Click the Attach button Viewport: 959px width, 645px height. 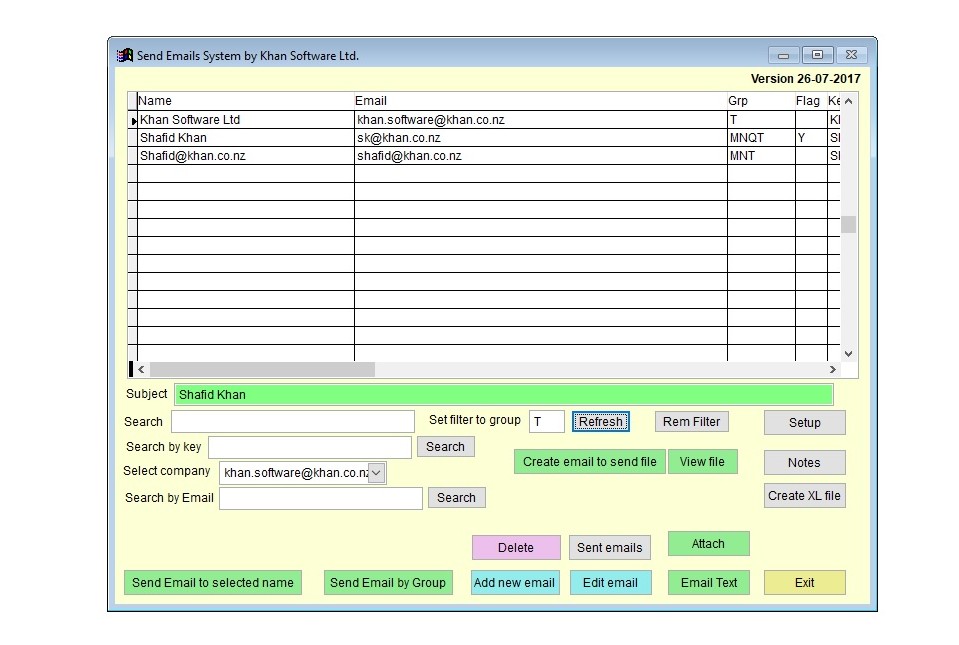(x=708, y=544)
